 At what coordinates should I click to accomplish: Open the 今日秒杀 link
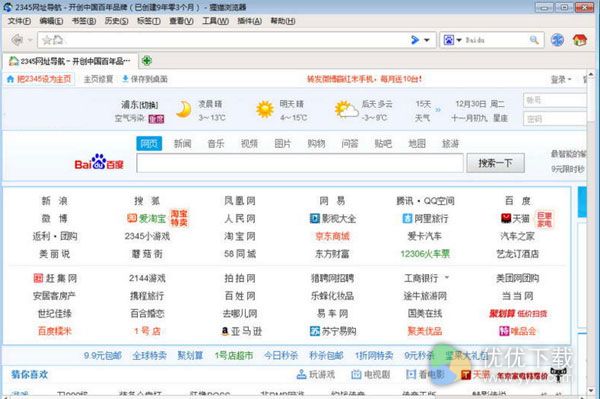click(281, 355)
